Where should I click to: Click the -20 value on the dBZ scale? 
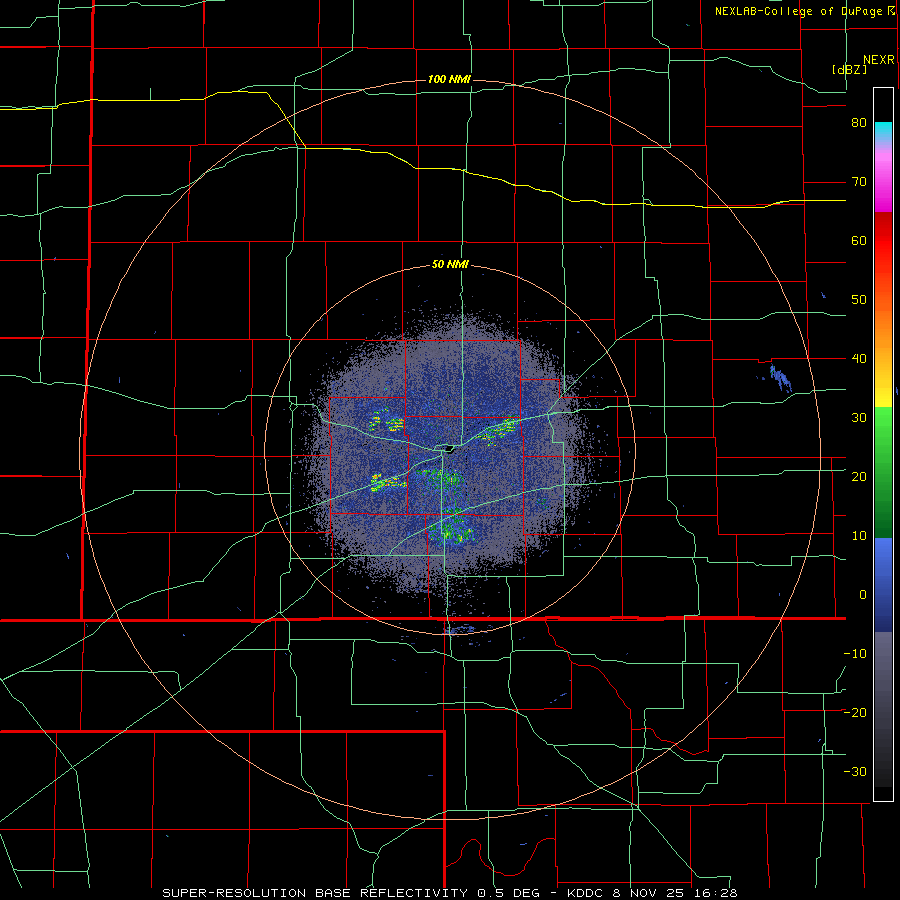point(855,713)
